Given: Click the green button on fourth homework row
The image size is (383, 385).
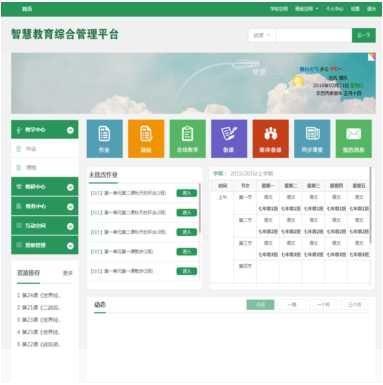Looking at the screenshot, I should click(187, 251).
